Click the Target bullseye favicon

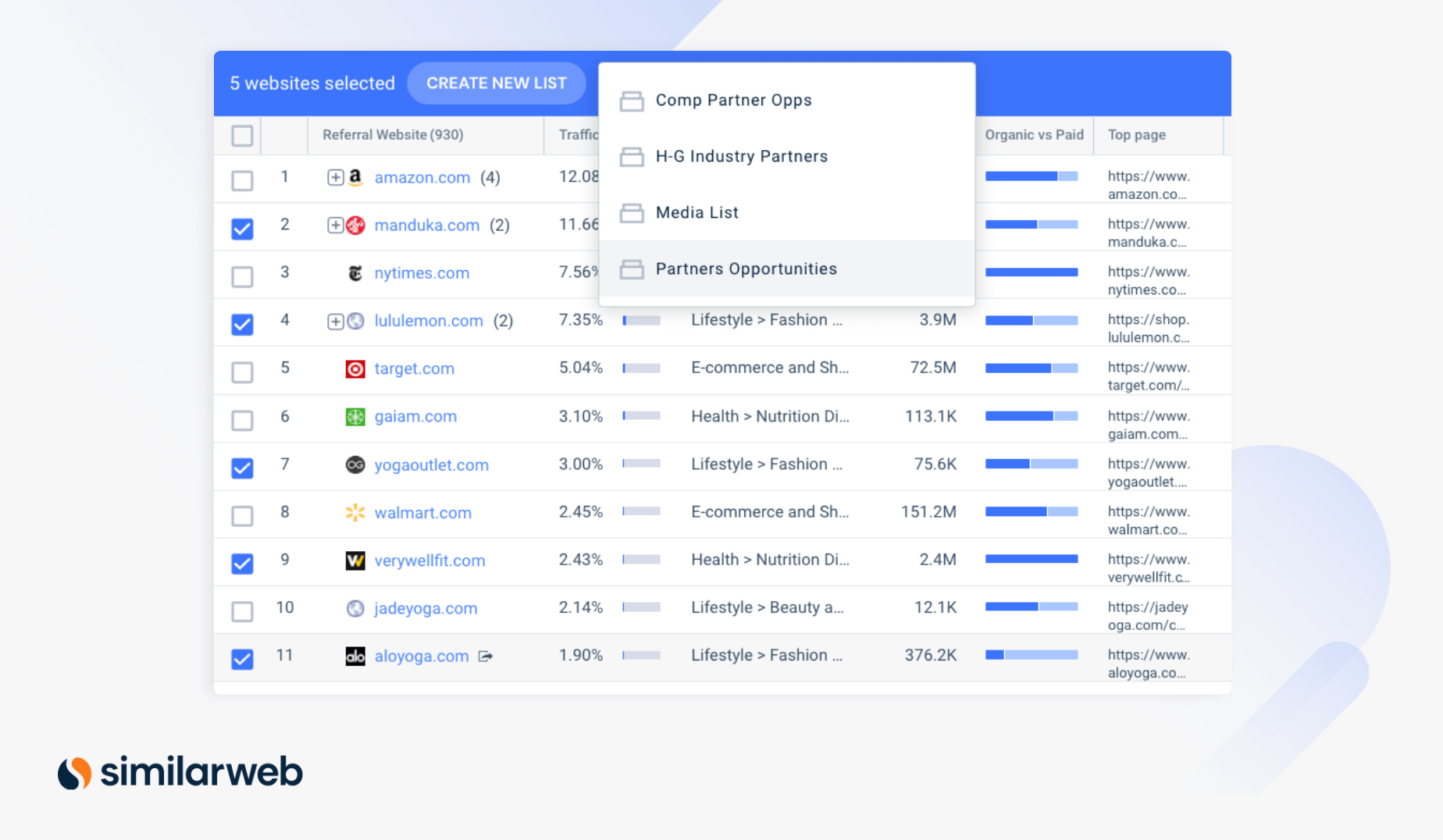pyautogui.click(x=355, y=368)
